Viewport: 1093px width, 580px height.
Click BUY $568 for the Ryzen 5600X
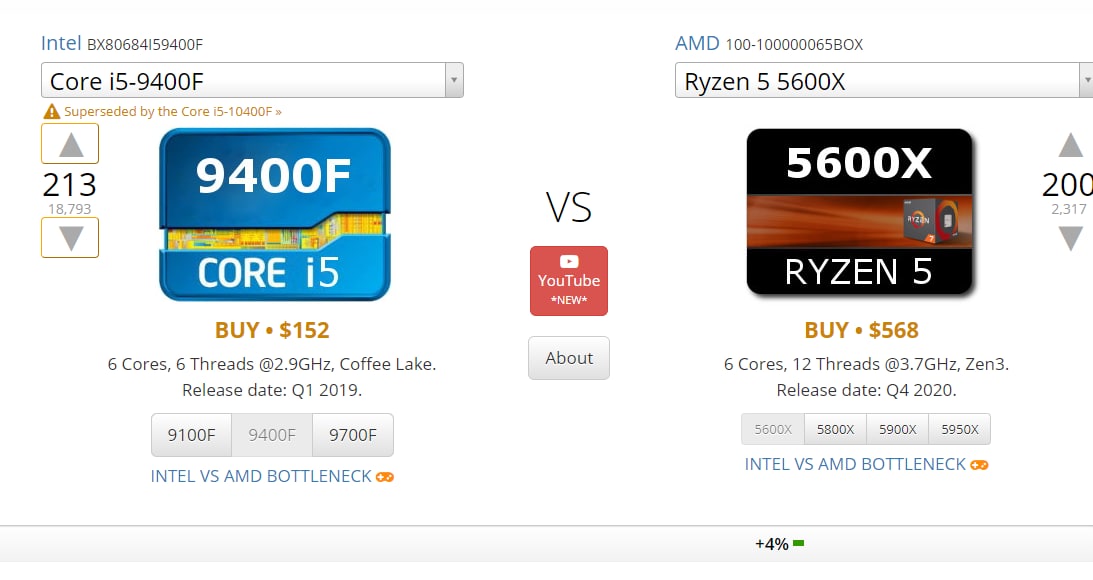point(862,330)
